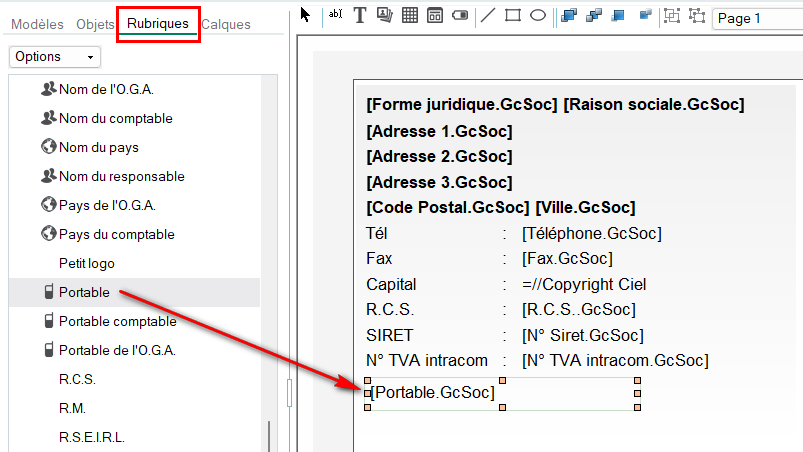Click the '[Téléphone.GcSoc]' field
The width and height of the screenshot is (803, 452).
pyautogui.click(x=592, y=233)
